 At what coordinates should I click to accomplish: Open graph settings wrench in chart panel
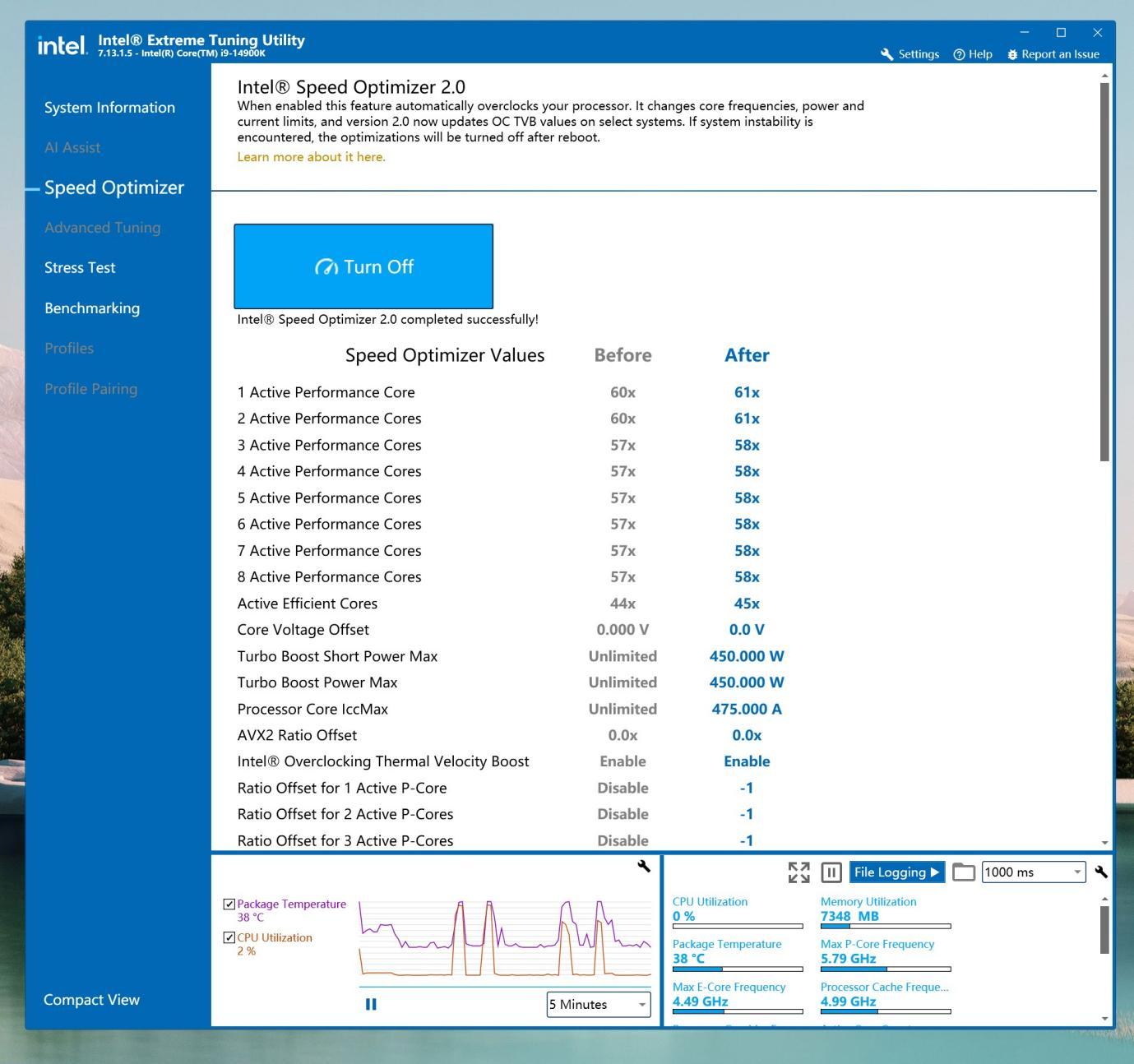coord(644,866)
